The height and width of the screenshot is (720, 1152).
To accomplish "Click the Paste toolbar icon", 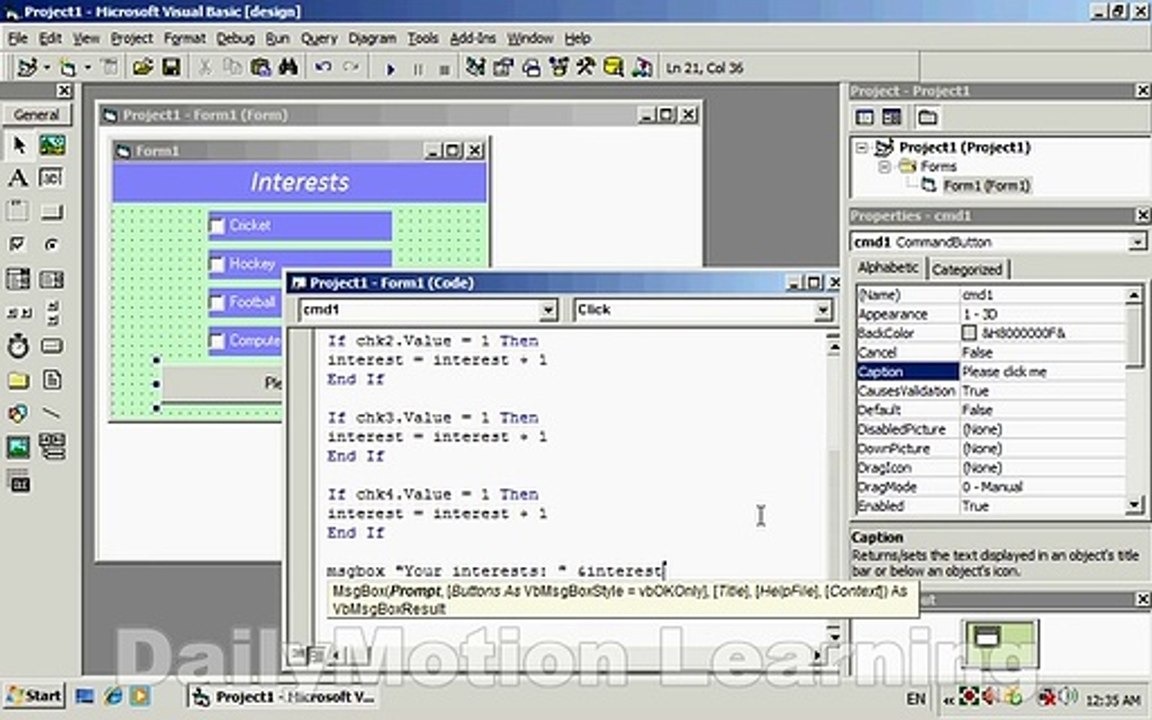I will [x=260, y=68].
